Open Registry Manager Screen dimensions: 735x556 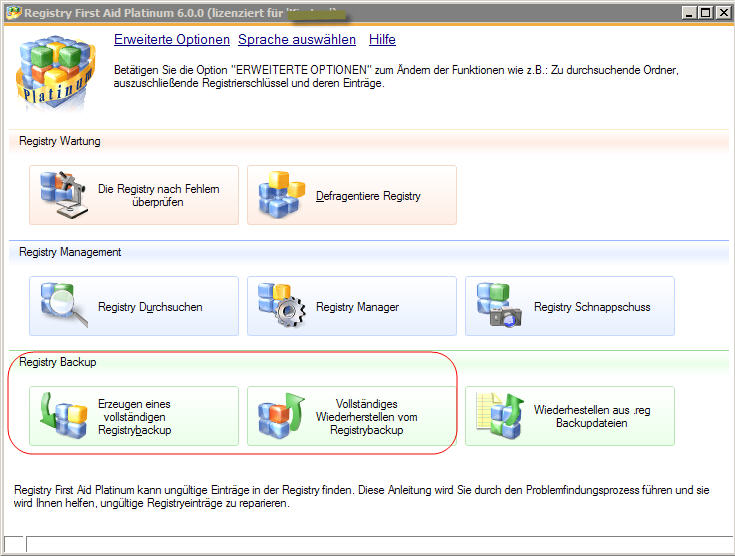(352, 306)
